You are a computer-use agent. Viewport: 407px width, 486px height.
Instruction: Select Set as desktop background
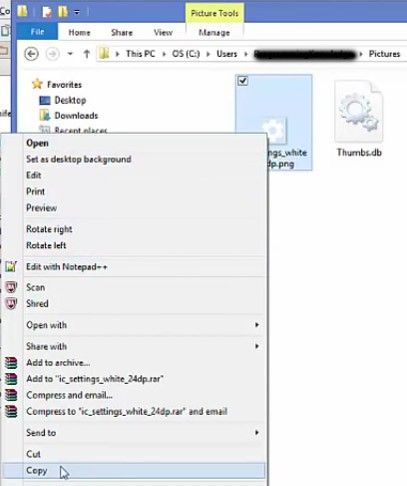(x=79, y=159)
